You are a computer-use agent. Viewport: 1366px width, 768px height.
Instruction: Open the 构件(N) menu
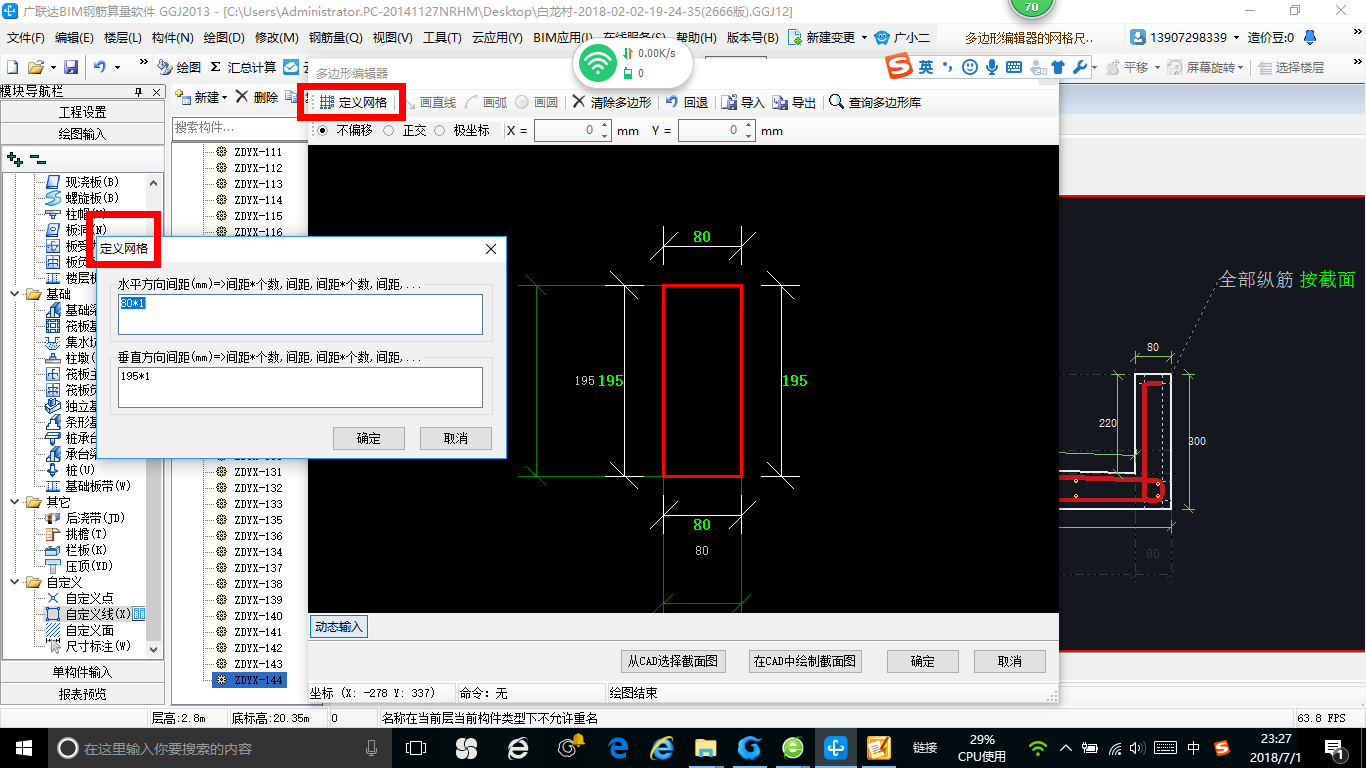pyautogui.click(x=172, y=38)
